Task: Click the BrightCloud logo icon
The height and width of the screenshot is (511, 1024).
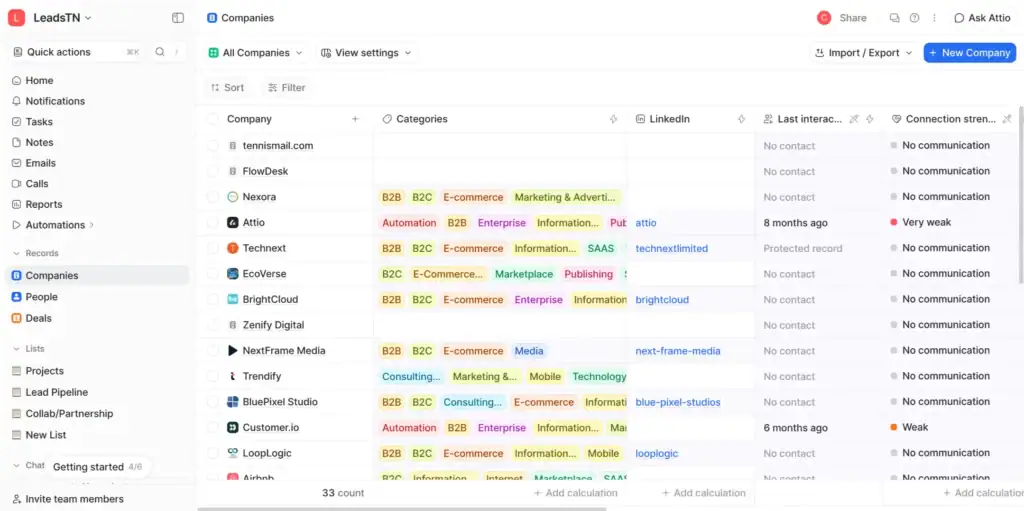Action: (x=232, y=299)
